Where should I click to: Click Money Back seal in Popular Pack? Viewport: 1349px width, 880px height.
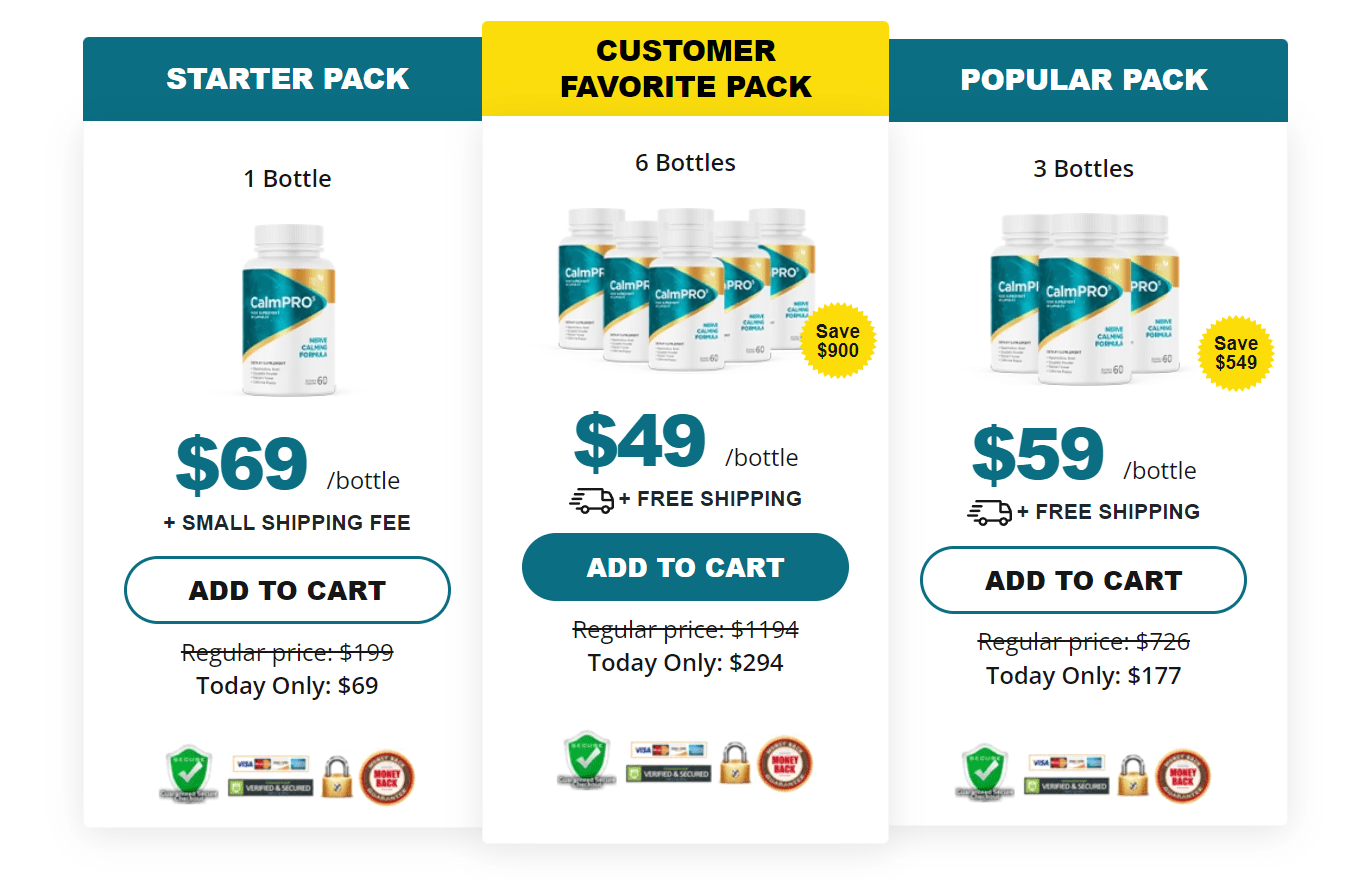click(x=1183, y=776)
